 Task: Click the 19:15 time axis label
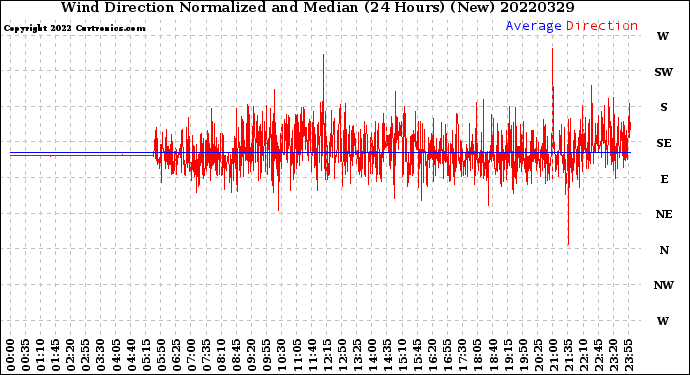(x=508, y=356)
